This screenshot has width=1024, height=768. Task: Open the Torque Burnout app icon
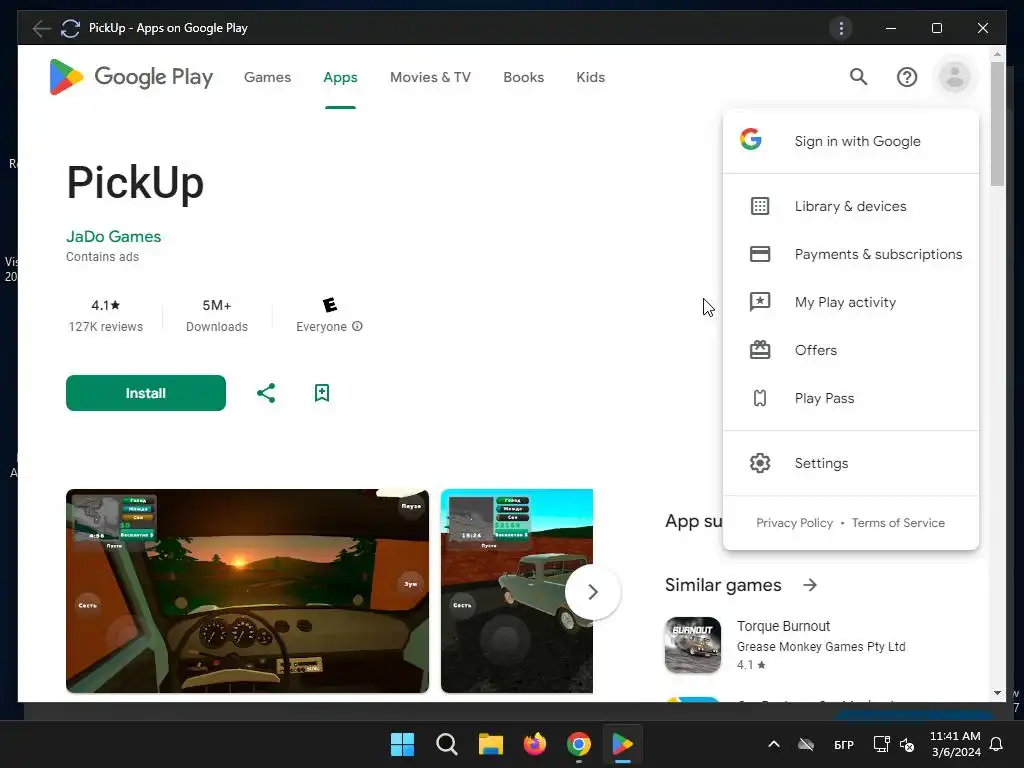point(693,645)
